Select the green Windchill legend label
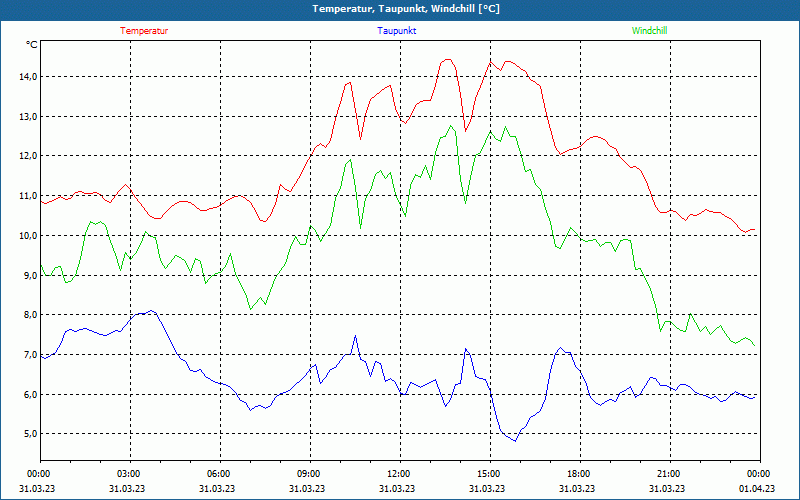This screenshot has width=800, height=500. (x=649, y=31)
